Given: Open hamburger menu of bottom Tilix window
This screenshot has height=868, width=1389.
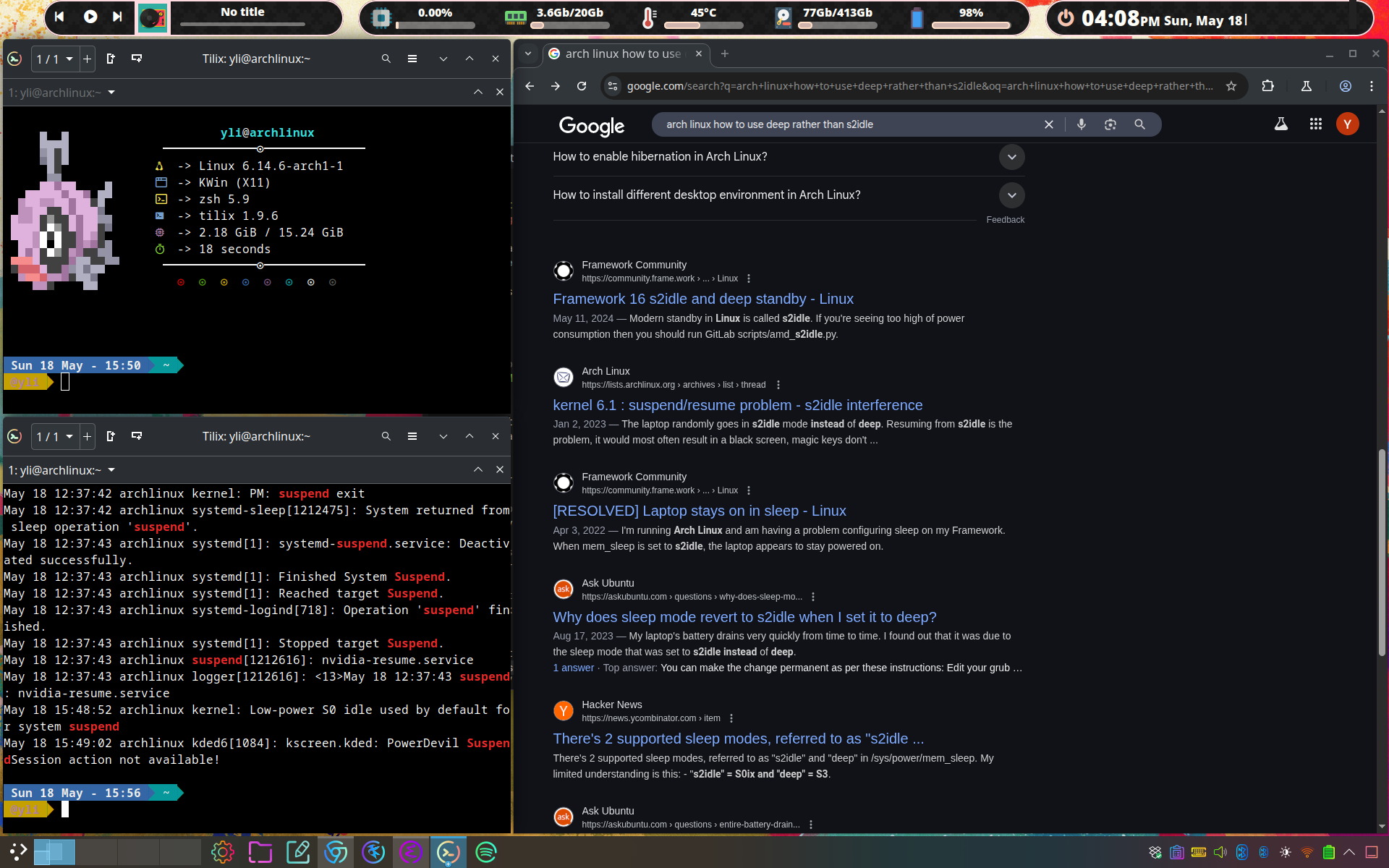Looking at the screenshot, I should tap(412, 436).
